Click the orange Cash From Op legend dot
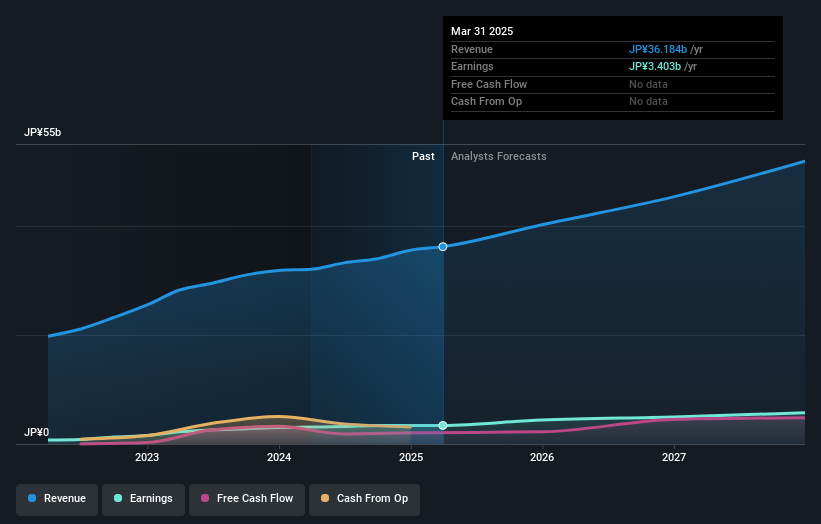The height and width of the screenshot is (524, 821). tap(325, 498)
